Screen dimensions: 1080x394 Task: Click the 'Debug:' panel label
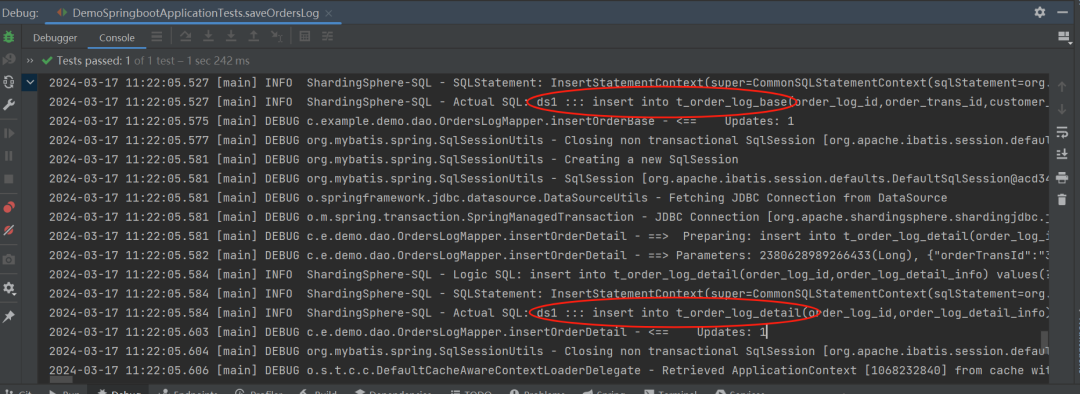pyautogui.click(x=20, y=12)
